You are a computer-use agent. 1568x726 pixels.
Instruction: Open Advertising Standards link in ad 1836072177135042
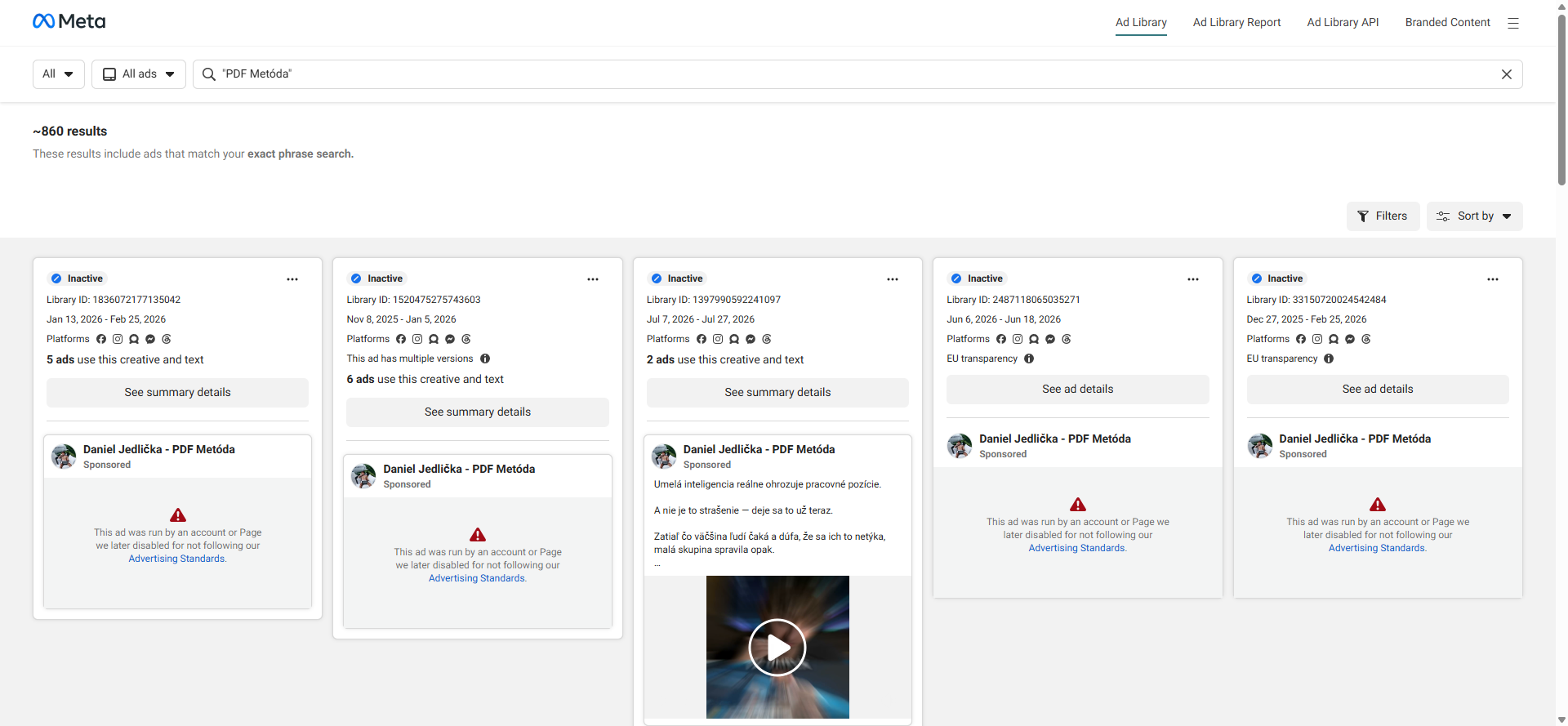(x=176, y=559)
